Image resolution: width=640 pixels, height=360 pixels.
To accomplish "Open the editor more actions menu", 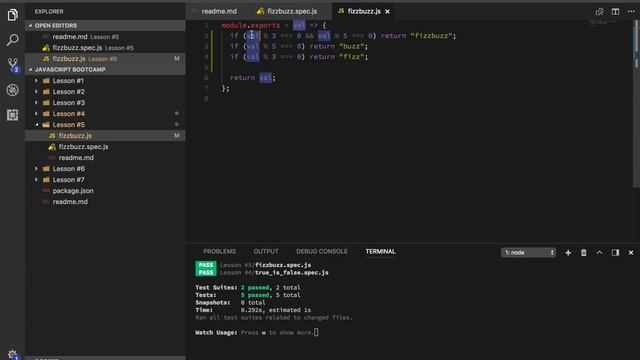I will pyautogui.click(x=631, y=11).
